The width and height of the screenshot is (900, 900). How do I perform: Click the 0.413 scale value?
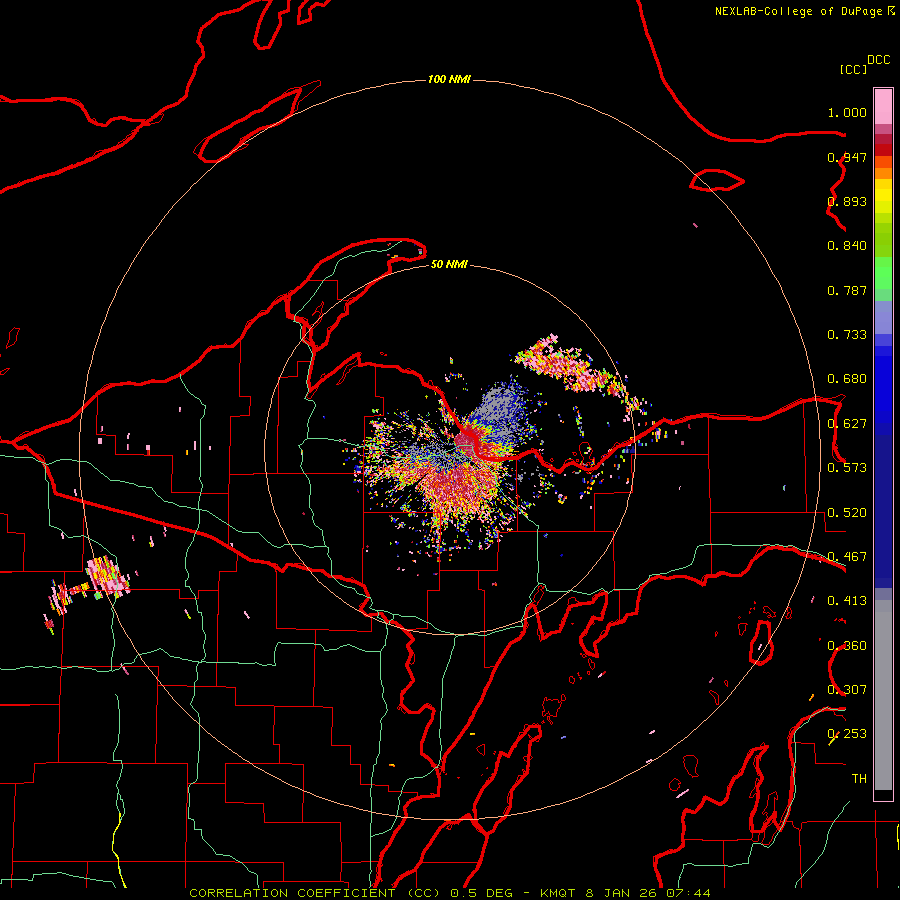[x=847, y=601]
